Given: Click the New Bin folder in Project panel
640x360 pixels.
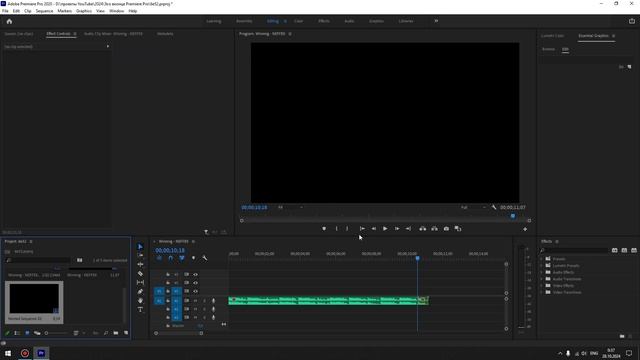Looking at the screenshot, I should 116,333.
